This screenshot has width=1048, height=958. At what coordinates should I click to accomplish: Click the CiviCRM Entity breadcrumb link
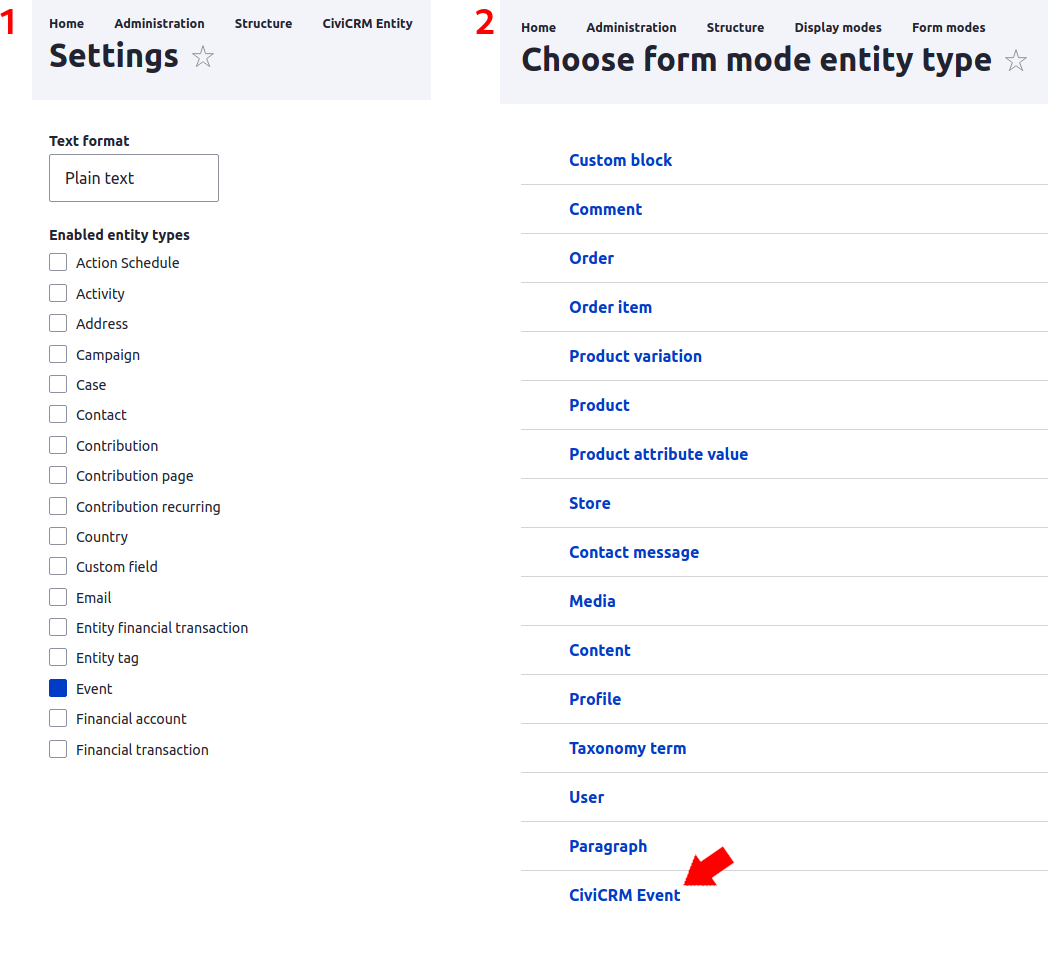coord(367,23)
